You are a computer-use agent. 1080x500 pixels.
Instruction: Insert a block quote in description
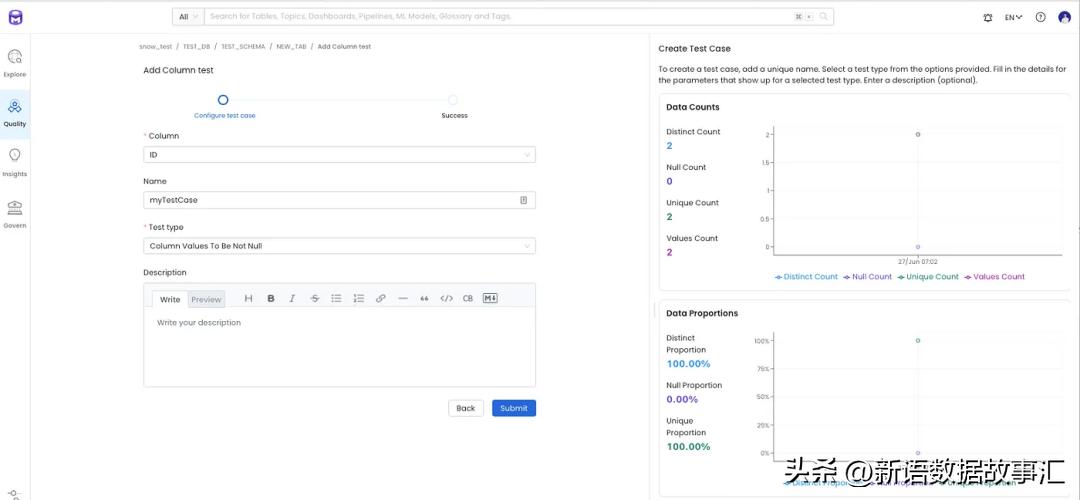point(424,298)
